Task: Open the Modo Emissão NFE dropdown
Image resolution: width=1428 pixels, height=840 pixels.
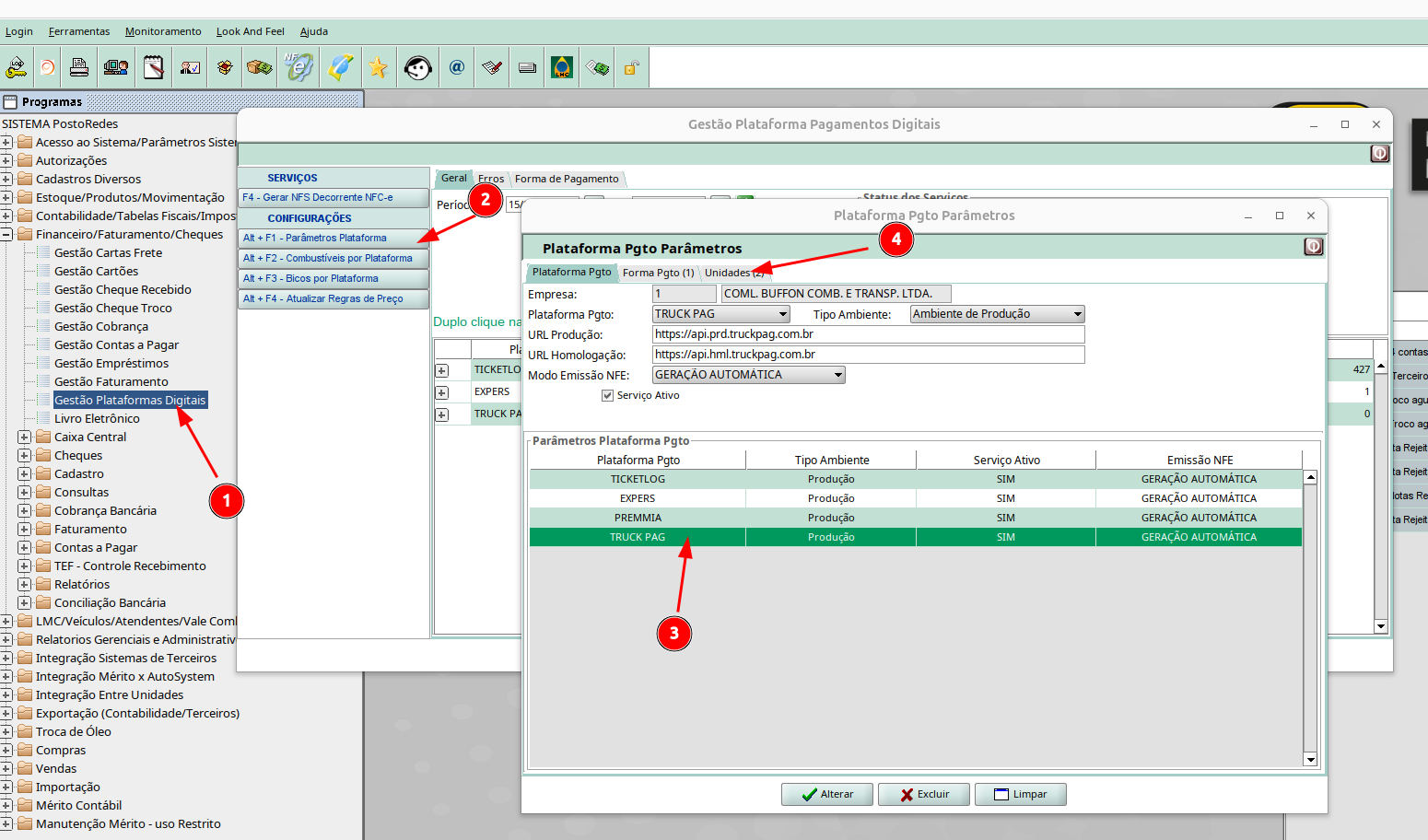Action: point(837,376)
